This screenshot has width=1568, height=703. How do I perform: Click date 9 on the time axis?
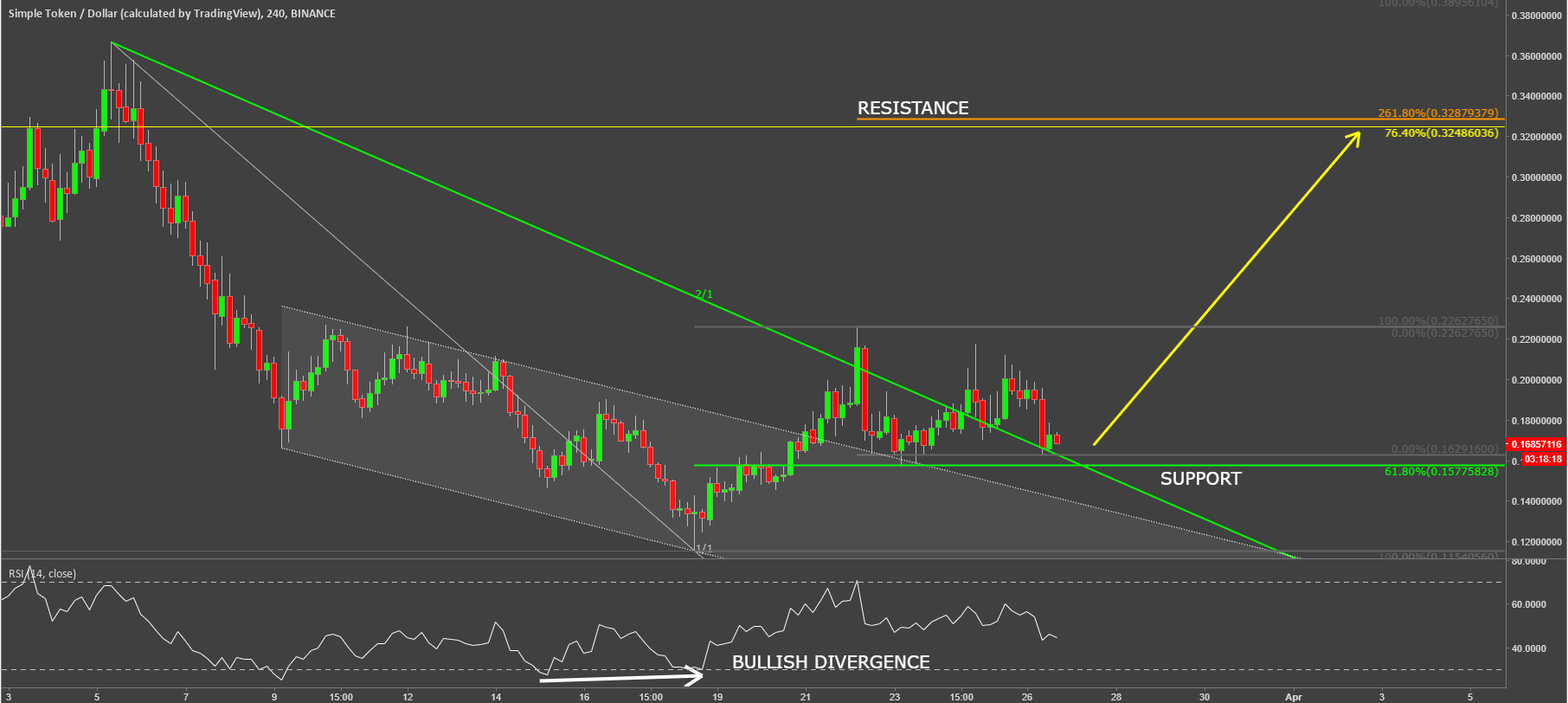[x=273, y=696]
